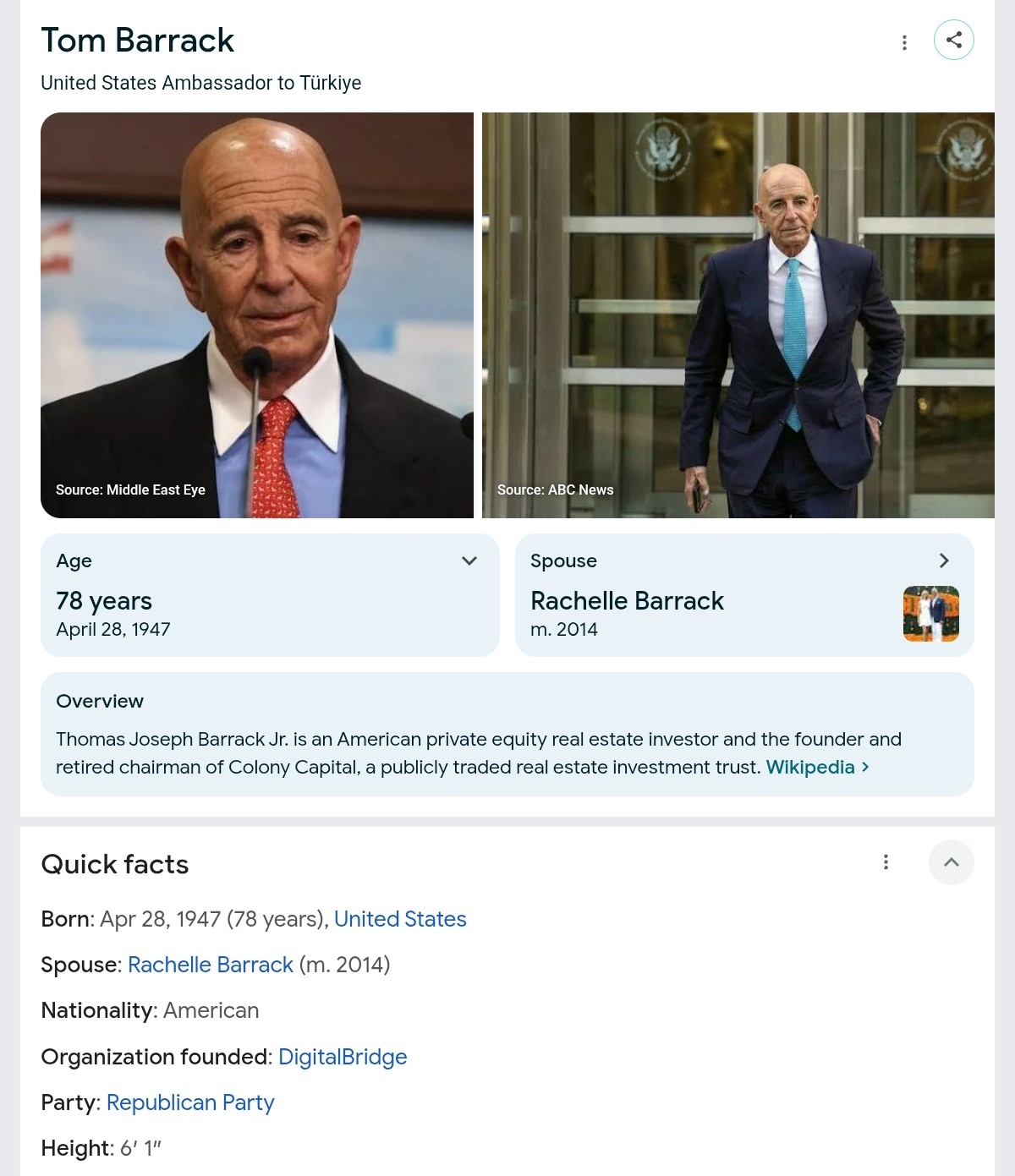This screenshot has height=1176, width=1015.
Task: Visit the DigitalBridge organization link
Action: click(343, 1057)
